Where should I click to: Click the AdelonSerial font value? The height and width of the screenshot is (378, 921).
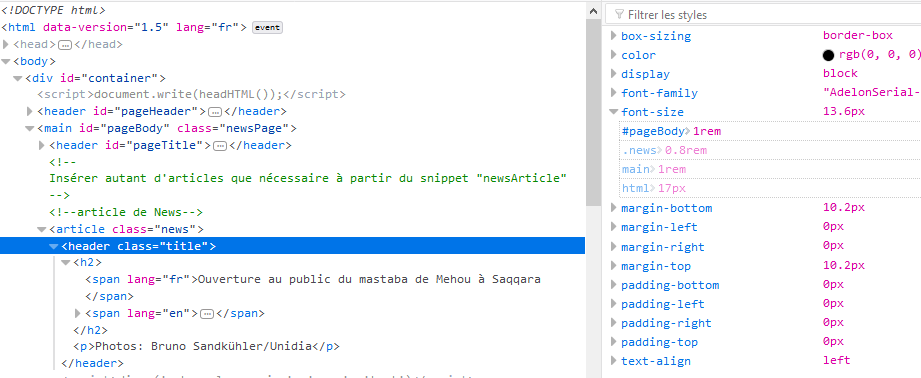coord(872,93)
